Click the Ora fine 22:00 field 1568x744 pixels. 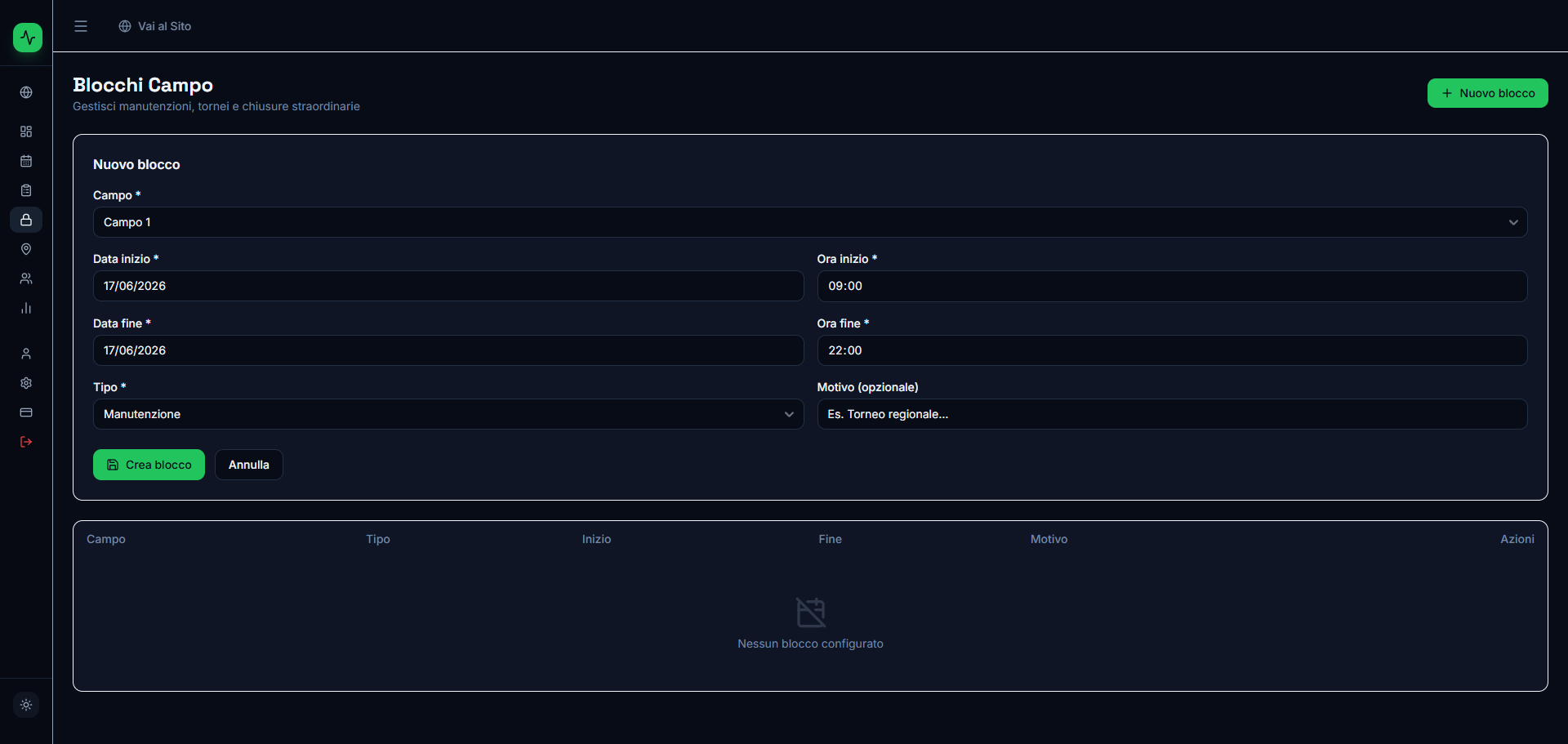coord(1172,350)
